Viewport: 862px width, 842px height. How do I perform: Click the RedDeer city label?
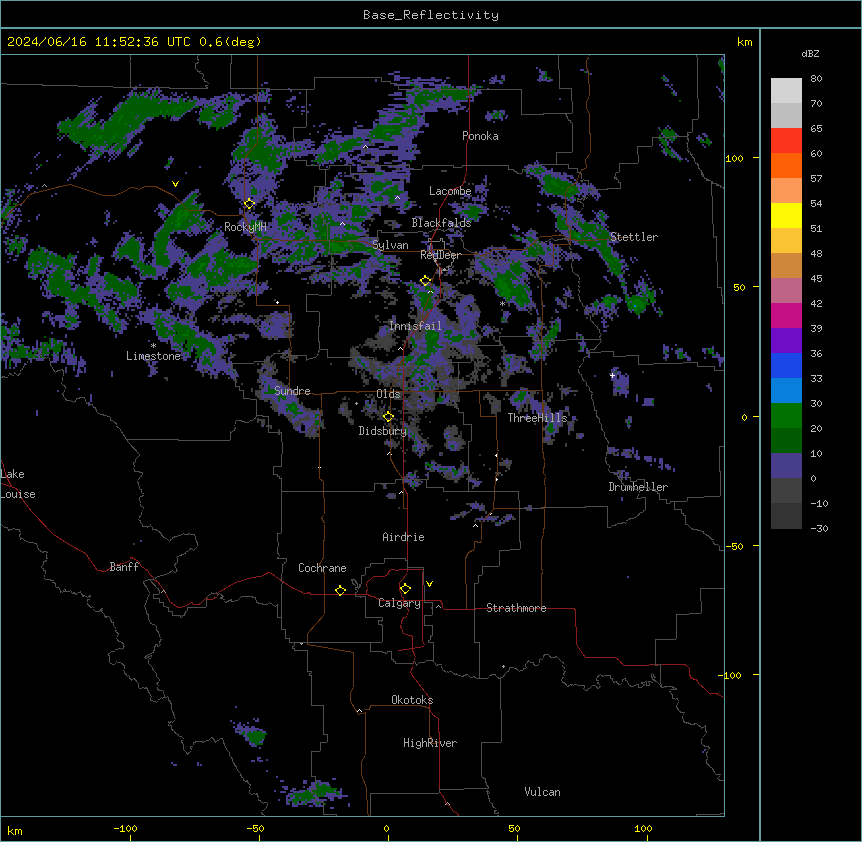pos(440,255)
